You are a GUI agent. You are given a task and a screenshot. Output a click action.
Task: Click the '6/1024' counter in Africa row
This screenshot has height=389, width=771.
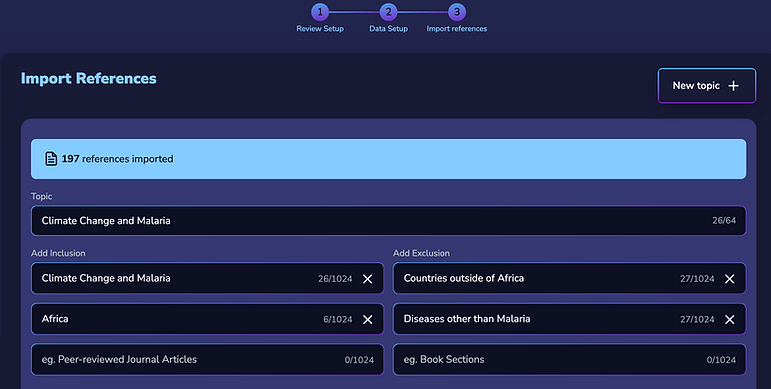pyautogui.click(x=337, y=319)
